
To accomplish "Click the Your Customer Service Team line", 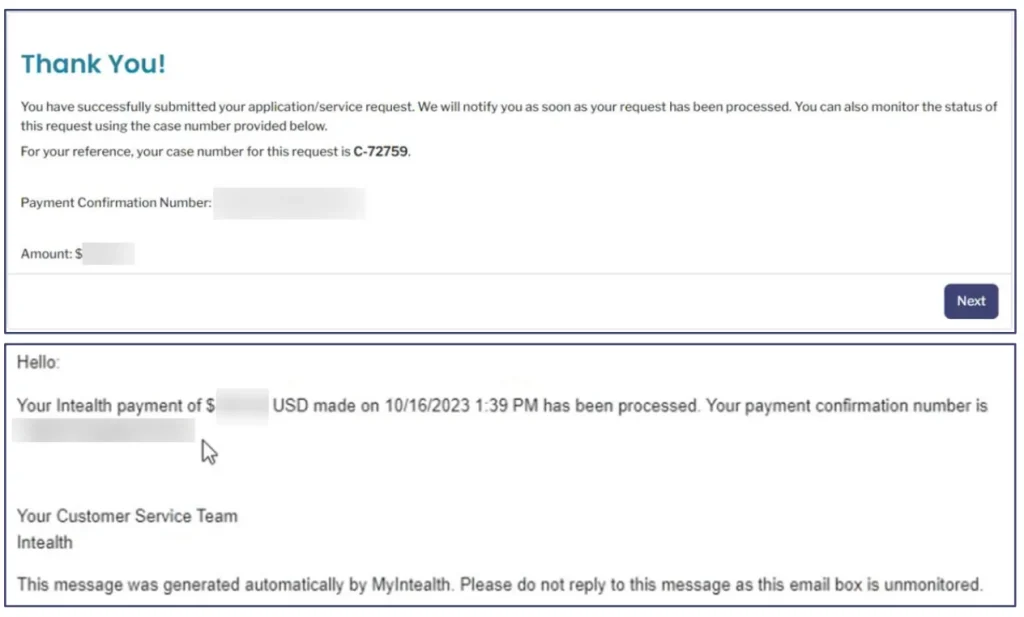I will click(127, 516).
